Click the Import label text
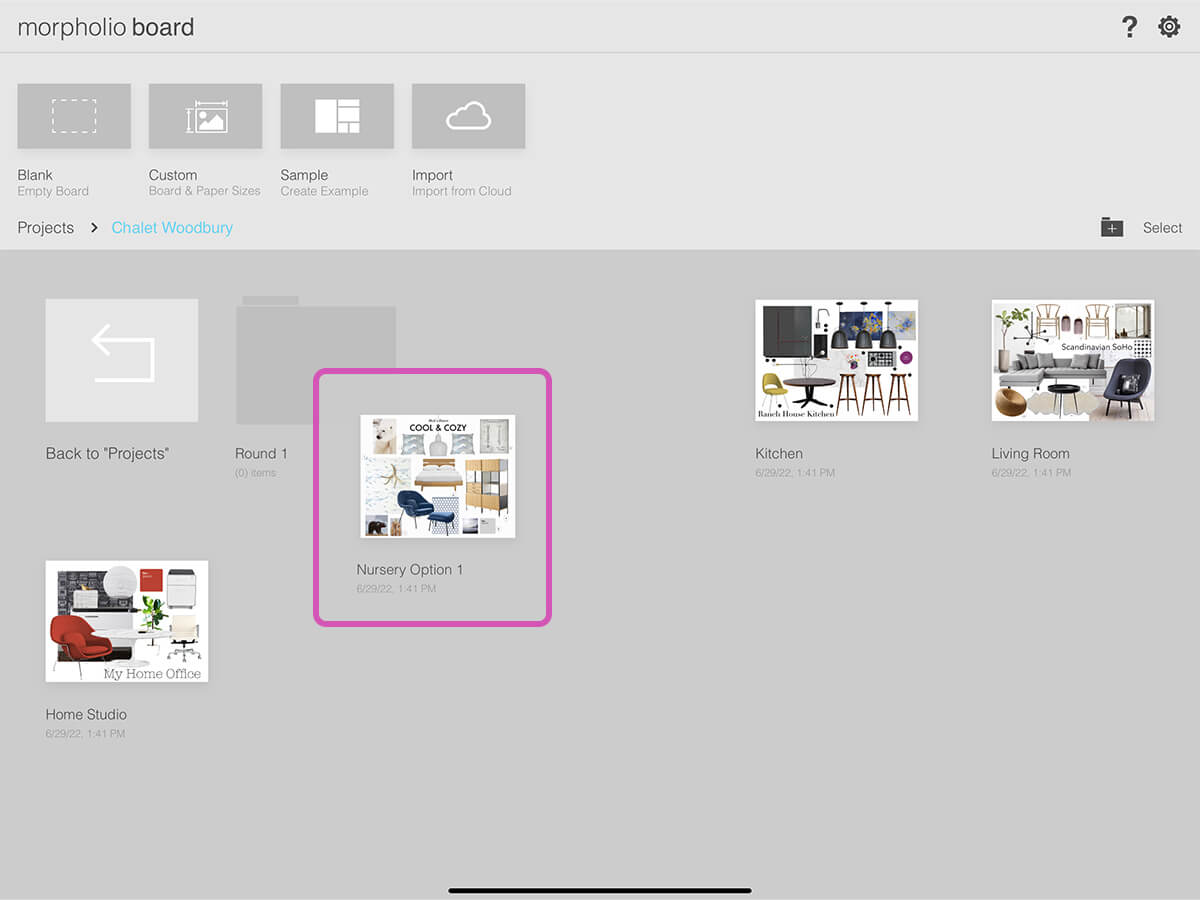Viewport: 1200px width, 900px height. coord(432,175)
